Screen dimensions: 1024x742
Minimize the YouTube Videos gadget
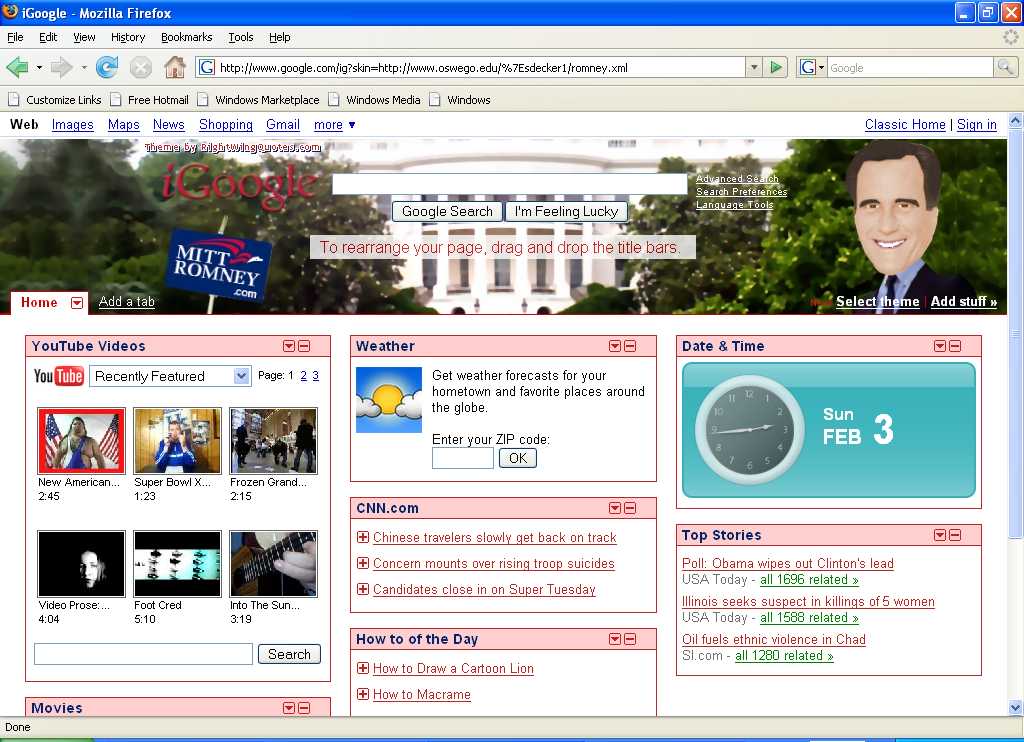(x=304, y=346)
